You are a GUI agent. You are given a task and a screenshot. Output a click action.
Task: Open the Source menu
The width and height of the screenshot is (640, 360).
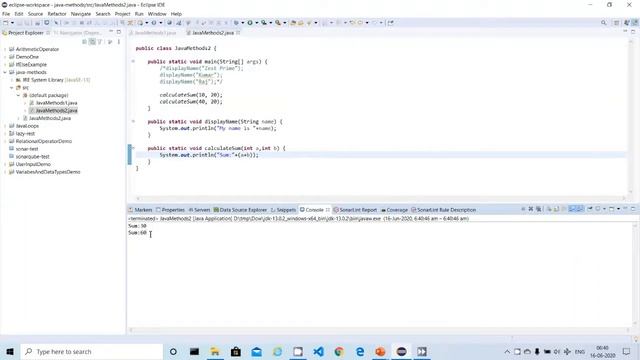[x=35, y=14]
